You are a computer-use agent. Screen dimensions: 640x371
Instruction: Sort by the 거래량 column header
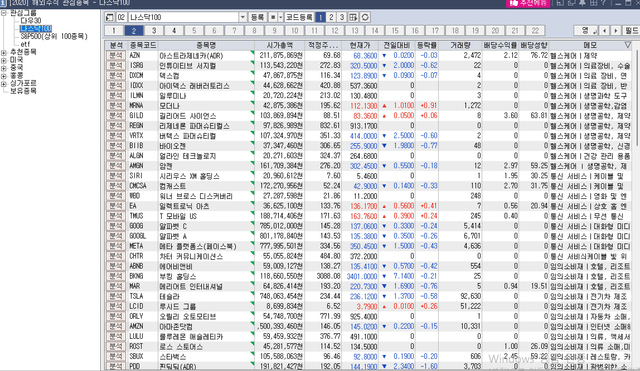tap(460, 45)
